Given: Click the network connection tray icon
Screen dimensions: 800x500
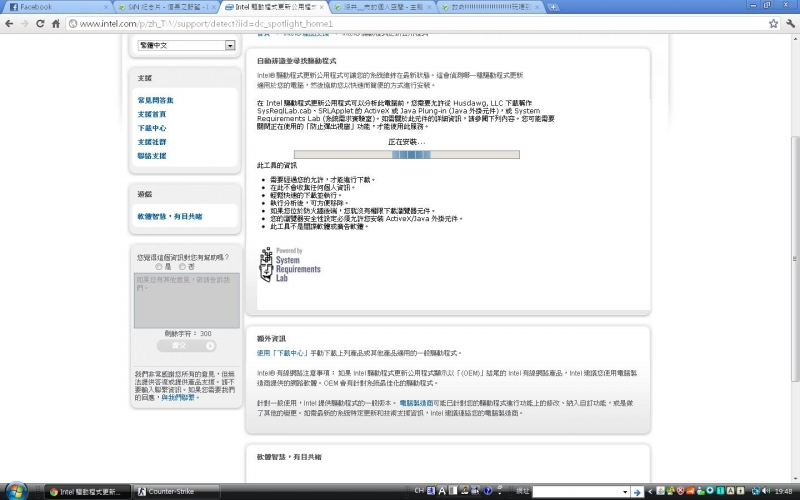Looking at the screenshot, I should pyautogui.click(x=756, y=491).
